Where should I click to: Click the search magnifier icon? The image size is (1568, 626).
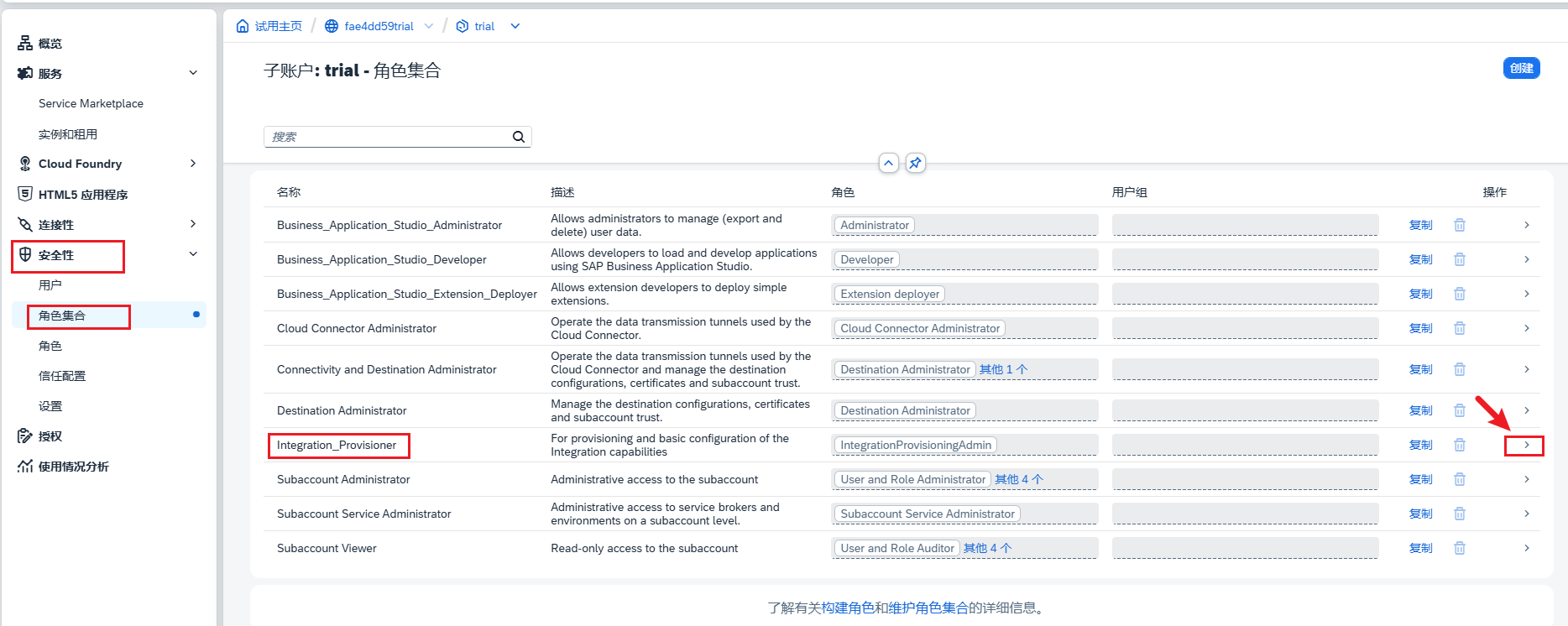(x=519, y=137)
